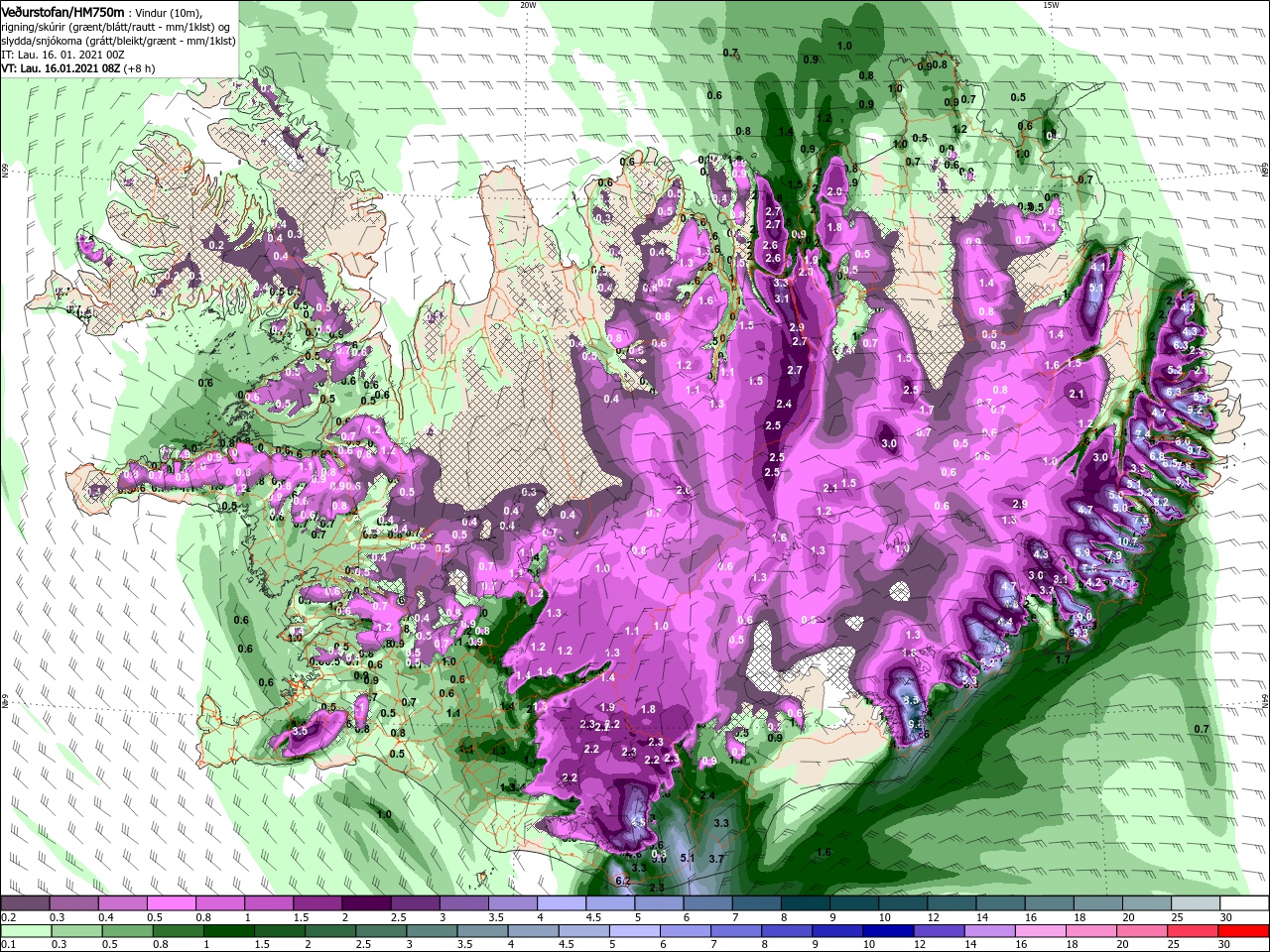This screenshot has height=952, width=1270.
Task: Click the 'VT: Lau. 16.01.2021 08Z' valid time
Action: pyautogui.click(x=60, y=68)
